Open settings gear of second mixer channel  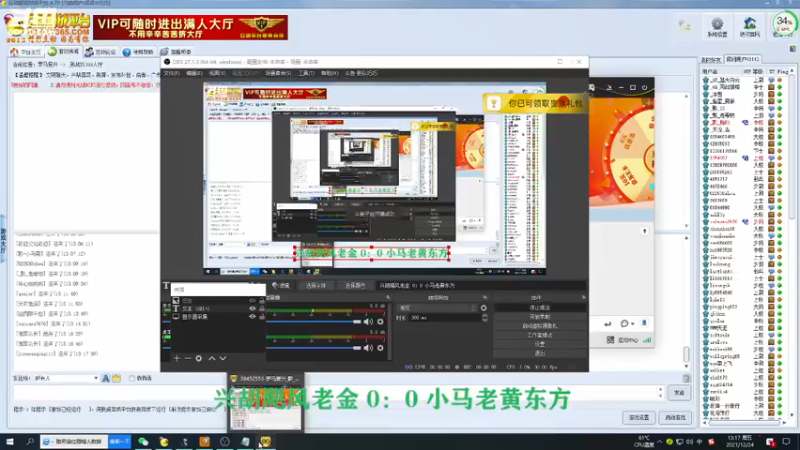[380, 348]
